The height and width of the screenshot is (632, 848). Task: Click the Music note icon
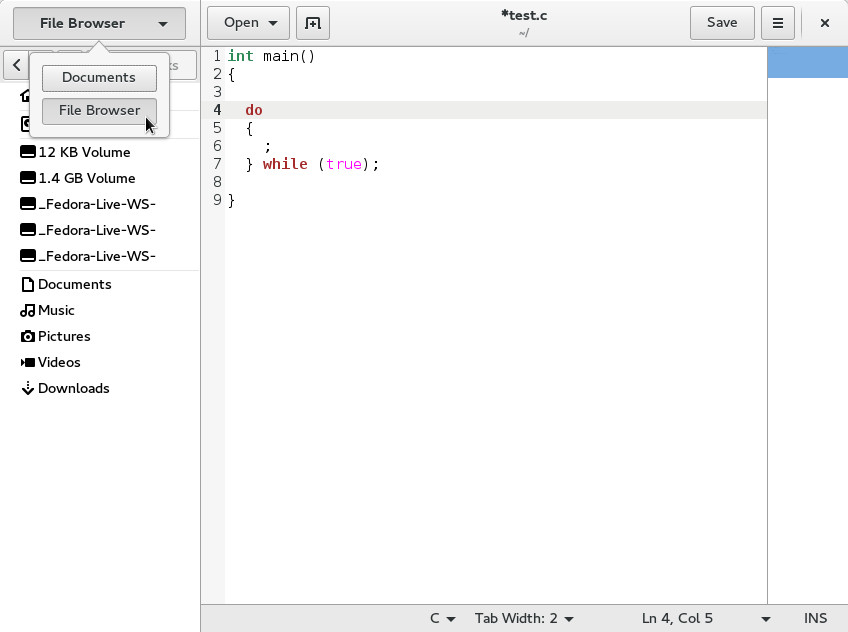coord(28,311)
